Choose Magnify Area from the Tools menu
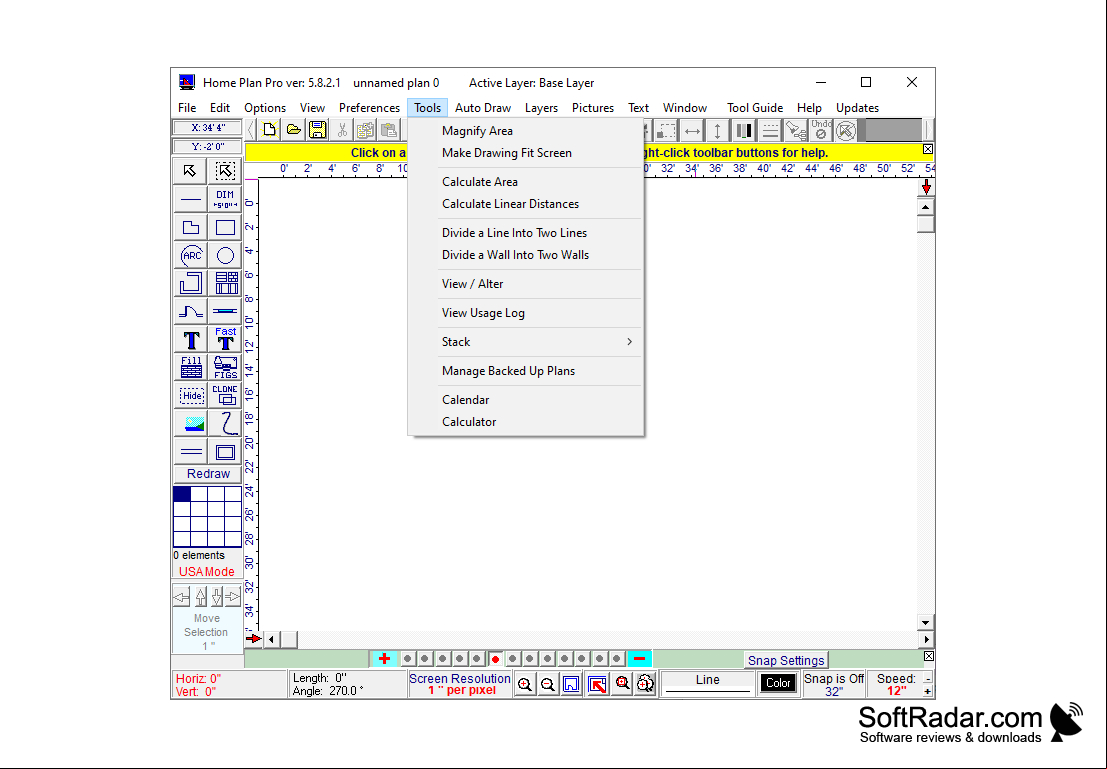 tap(477, 131)
